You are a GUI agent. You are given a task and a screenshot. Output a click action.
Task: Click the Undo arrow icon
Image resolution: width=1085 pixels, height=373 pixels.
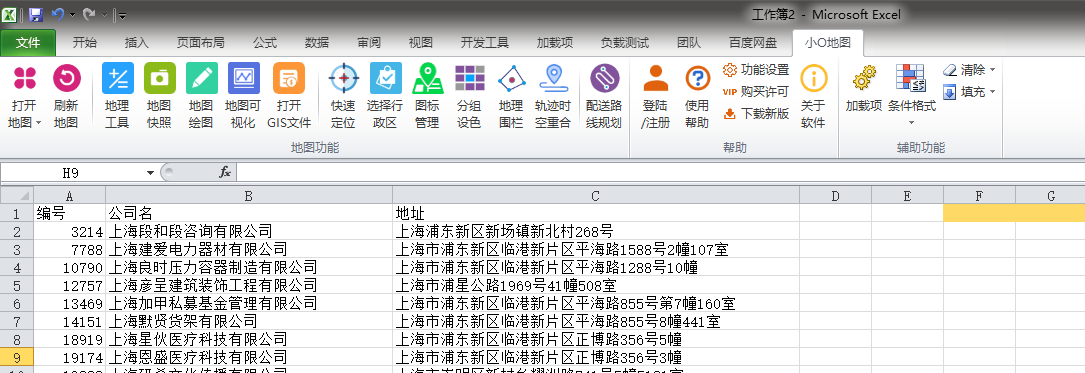pyautogui.click(x=58, y=14)
